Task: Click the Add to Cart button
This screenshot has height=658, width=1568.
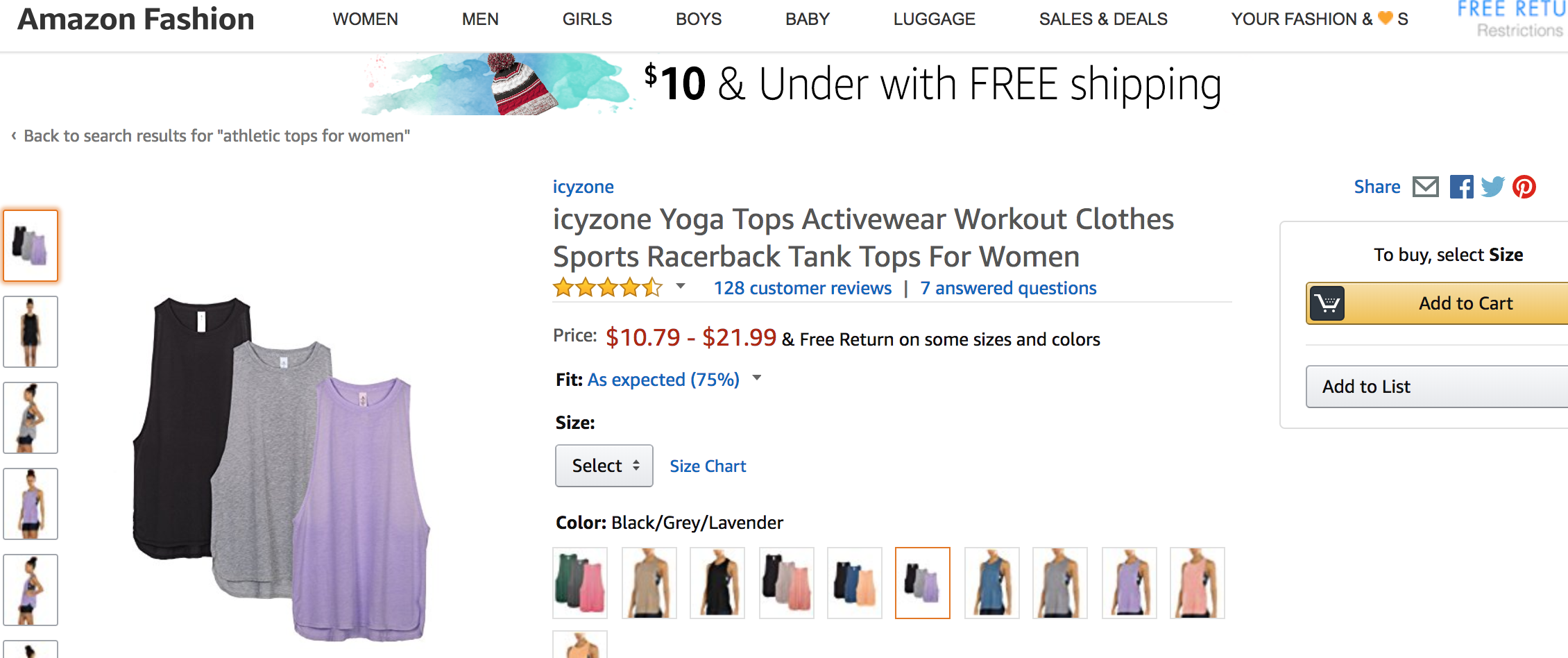Action: click(x=1465, y=303)
